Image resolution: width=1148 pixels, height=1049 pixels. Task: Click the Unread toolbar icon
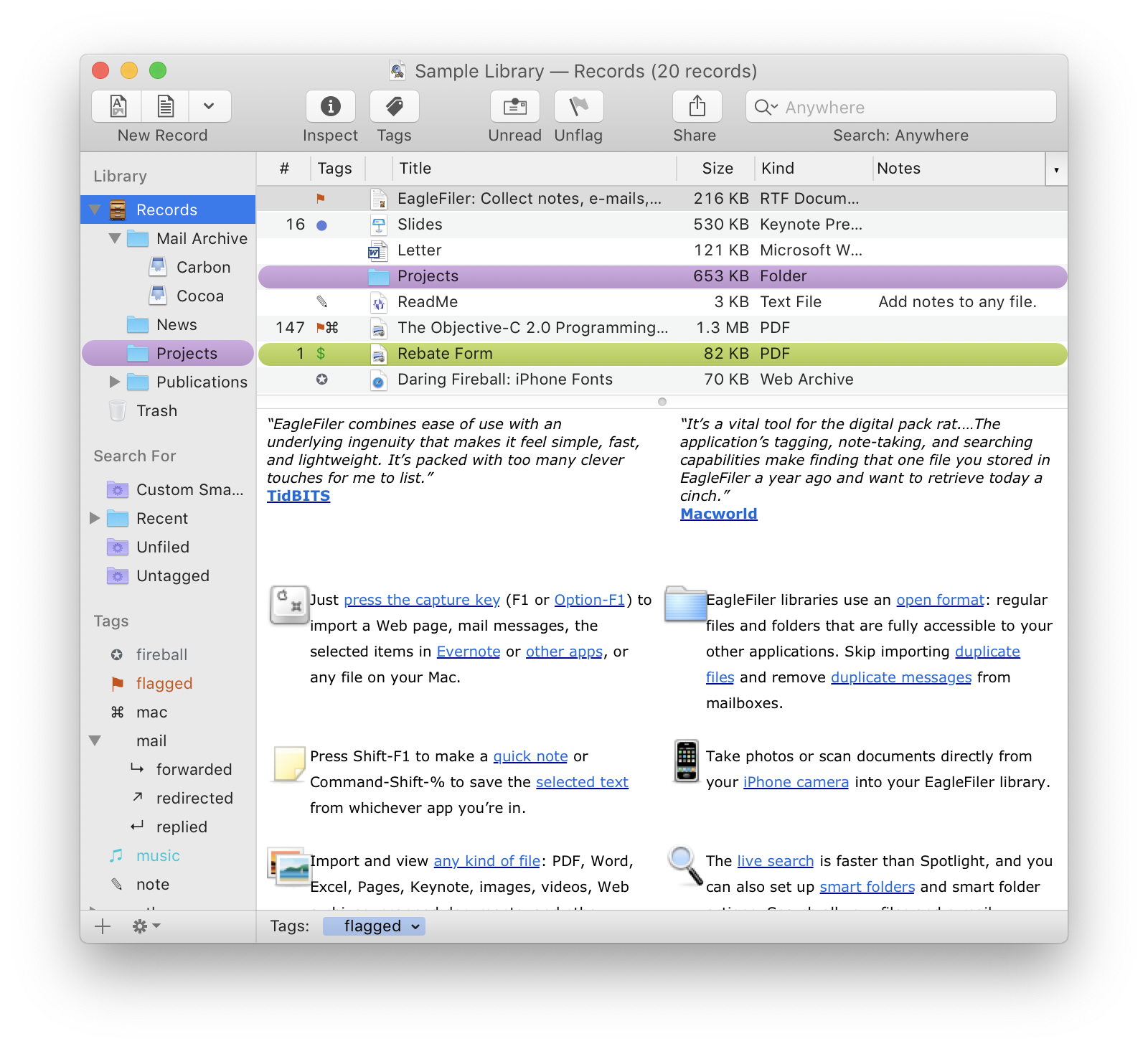[x=514, y=106]
